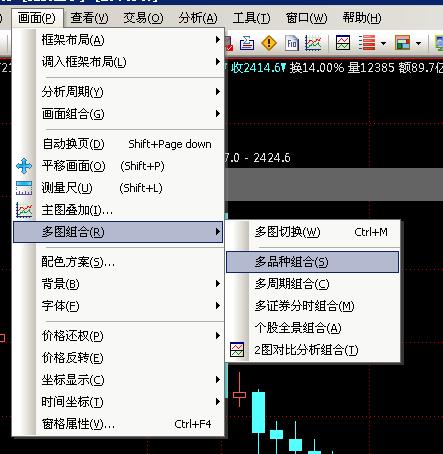Expand 价格还权(P) submenu
Screen dimensions: 443x454
coord(118,335)
